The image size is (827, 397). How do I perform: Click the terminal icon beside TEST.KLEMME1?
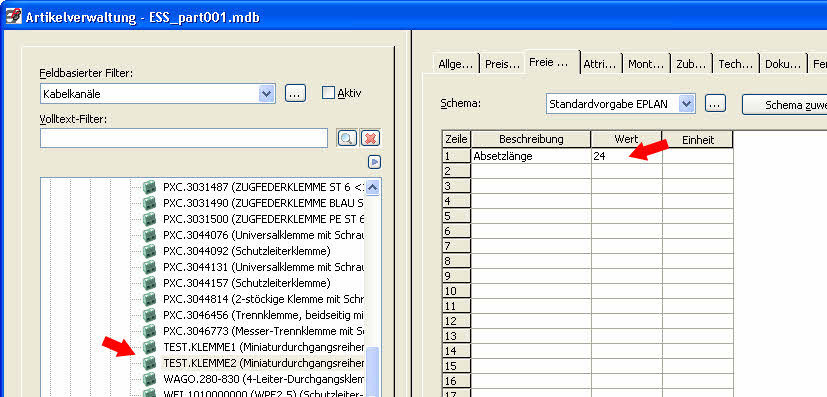[x=150, y=347]
